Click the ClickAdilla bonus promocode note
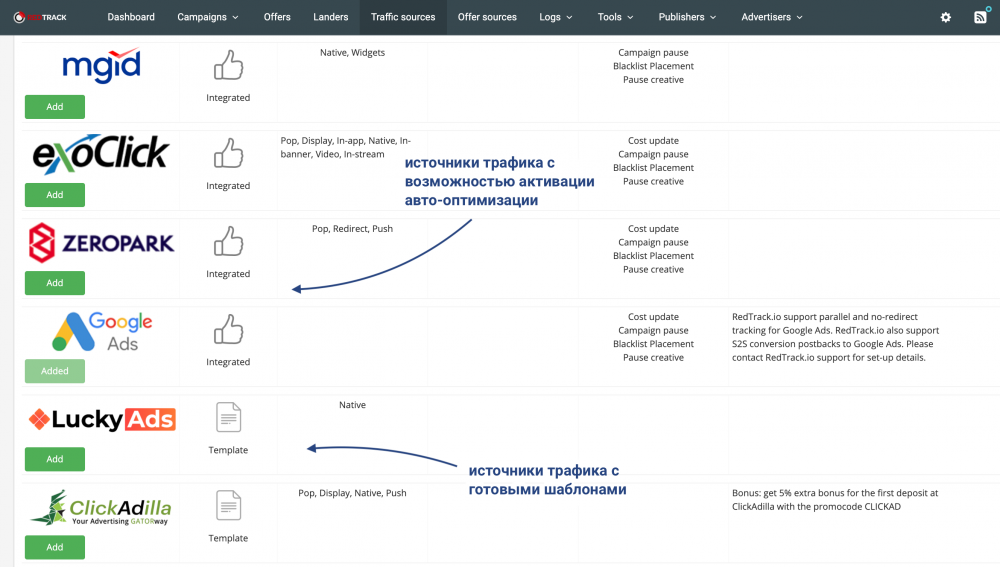The height and width of the screenshot is (567, 1000). [835, 499]
